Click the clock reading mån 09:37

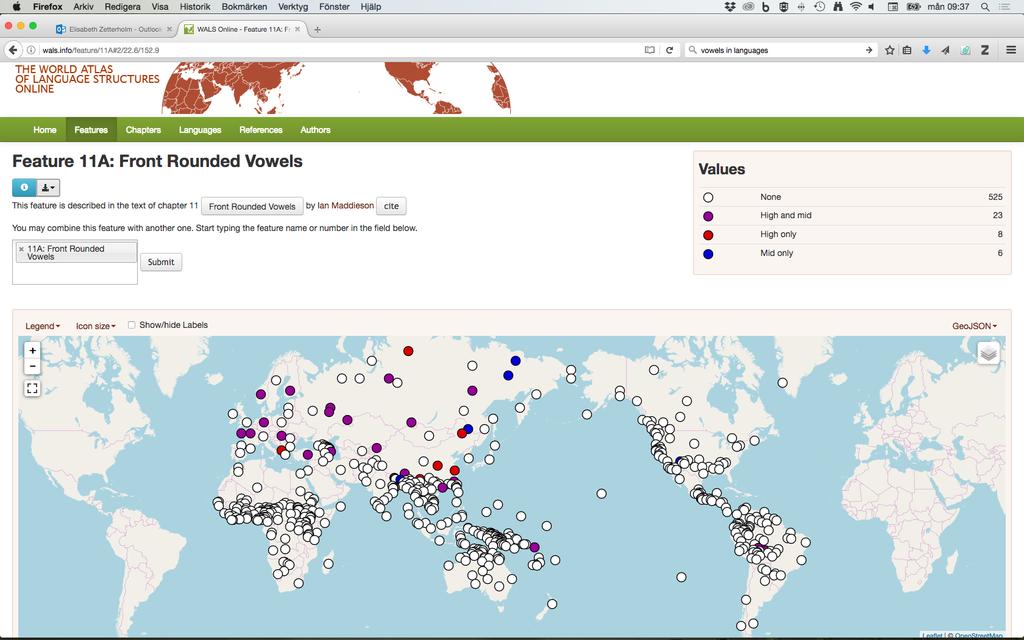click(x=948, y=7)
